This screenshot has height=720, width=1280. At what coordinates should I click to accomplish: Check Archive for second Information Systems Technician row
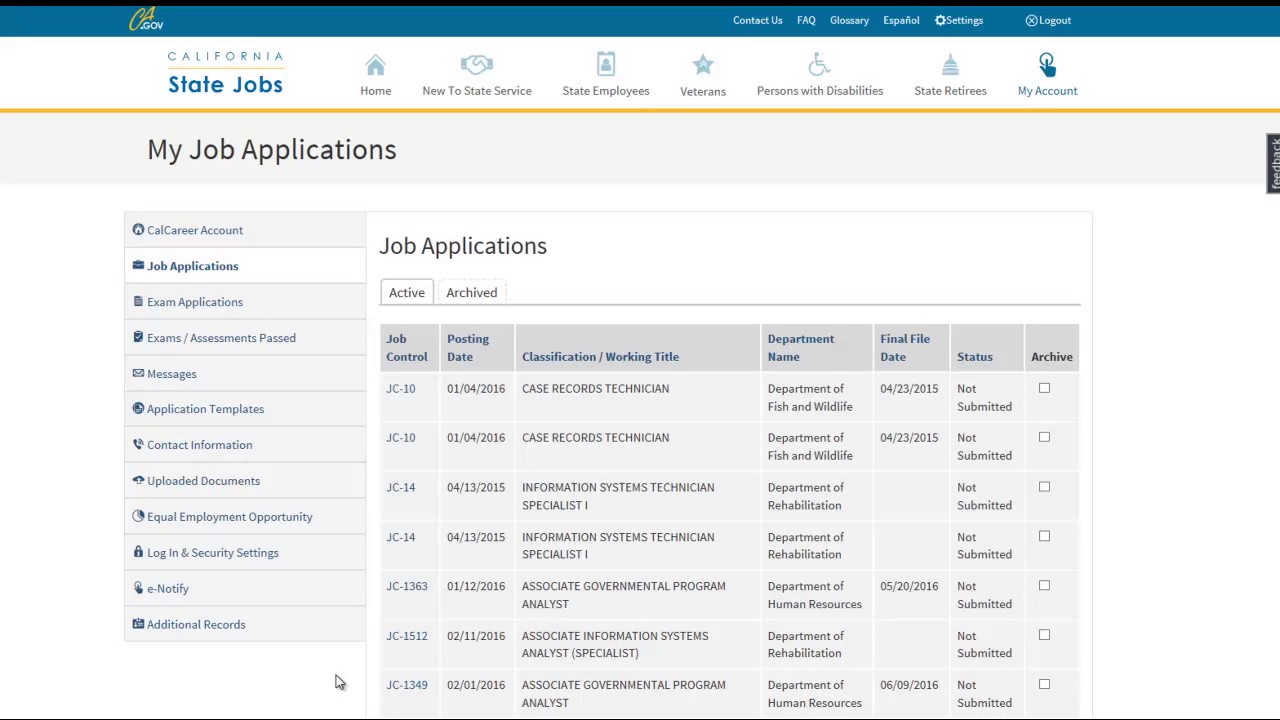pos(1044,536)
